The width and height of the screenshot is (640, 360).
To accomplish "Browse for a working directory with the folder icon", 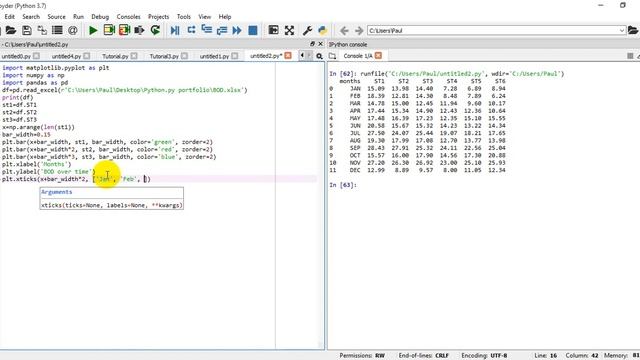I will click(x=633, y=30).
